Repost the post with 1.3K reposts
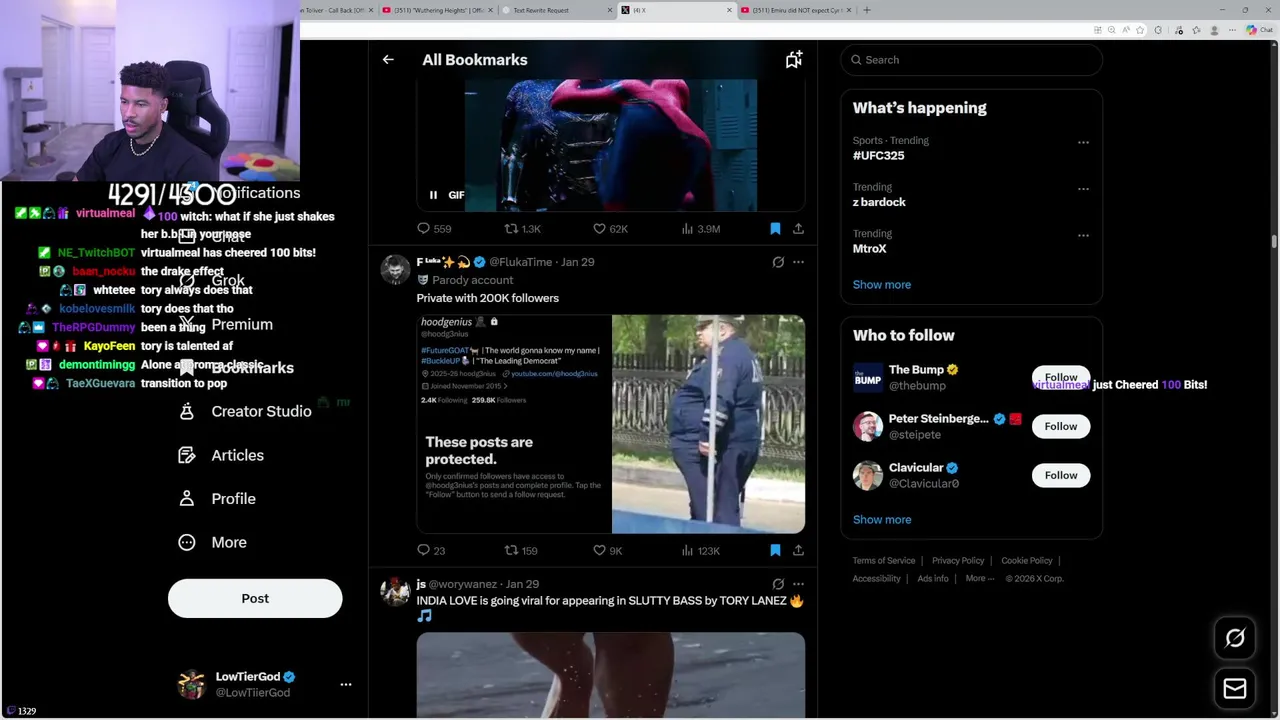Screen dimensions: 1280x720 click(x=522, y=229)
